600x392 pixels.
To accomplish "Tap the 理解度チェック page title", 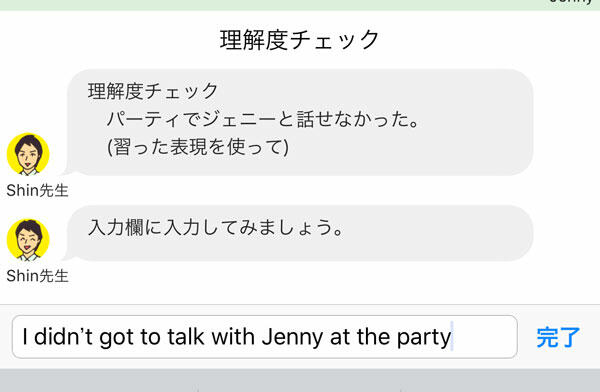I will (300, 40).
